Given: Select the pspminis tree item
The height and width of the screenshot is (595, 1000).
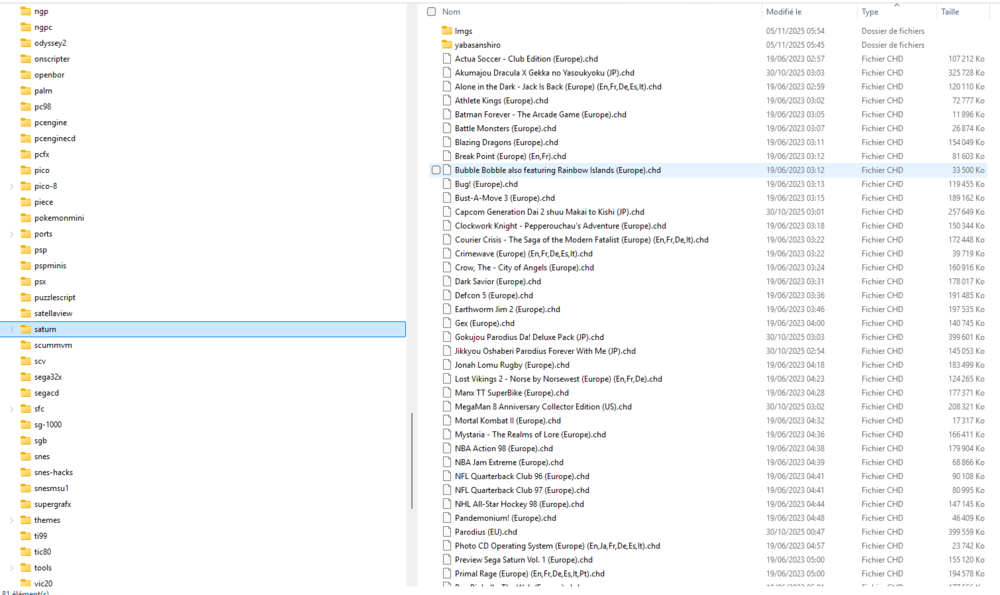Looking at the screenshot, I should tap(50, 265).
